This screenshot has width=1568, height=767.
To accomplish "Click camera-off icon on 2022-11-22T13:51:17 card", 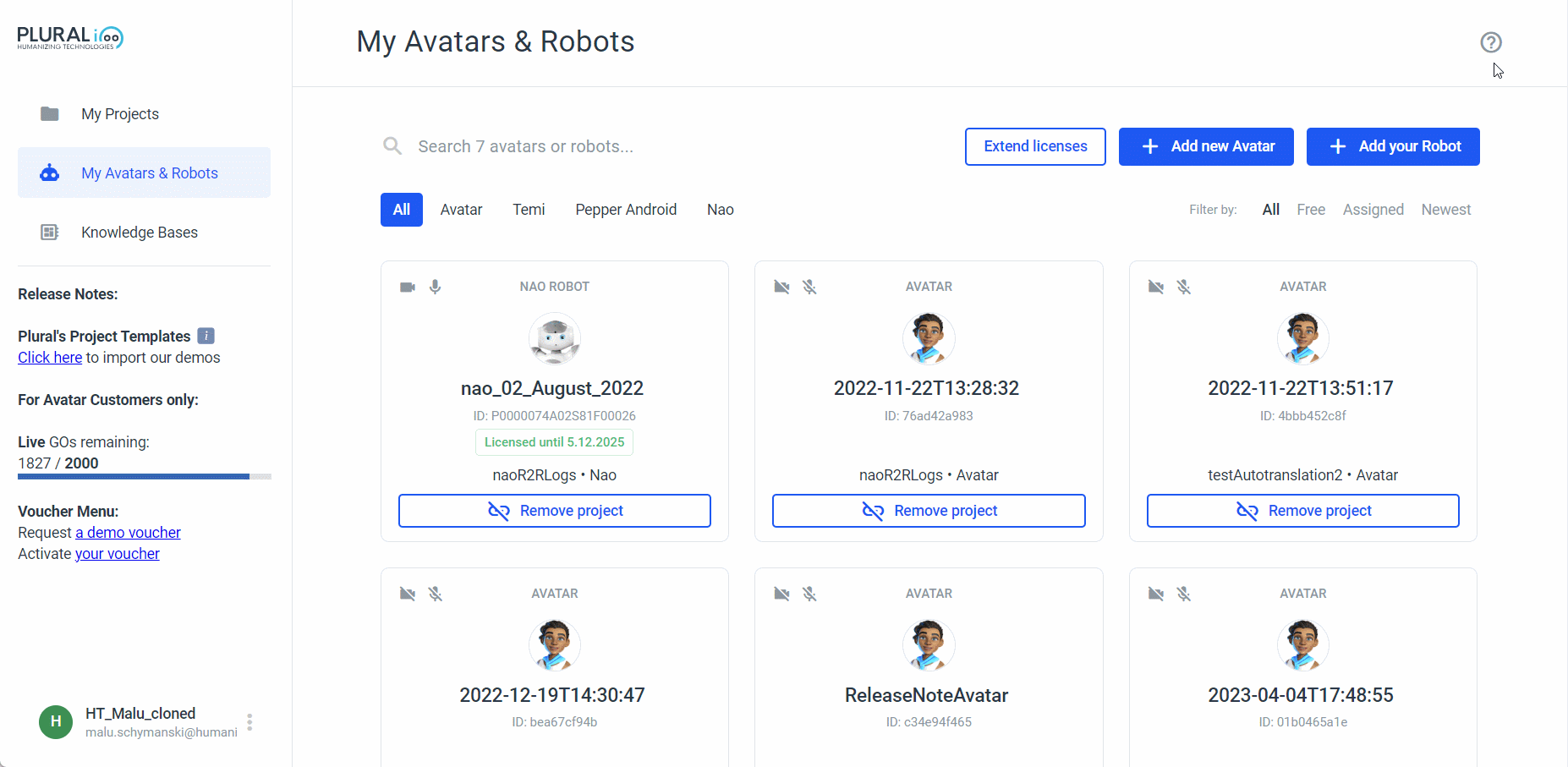I will pos(1156,287).
